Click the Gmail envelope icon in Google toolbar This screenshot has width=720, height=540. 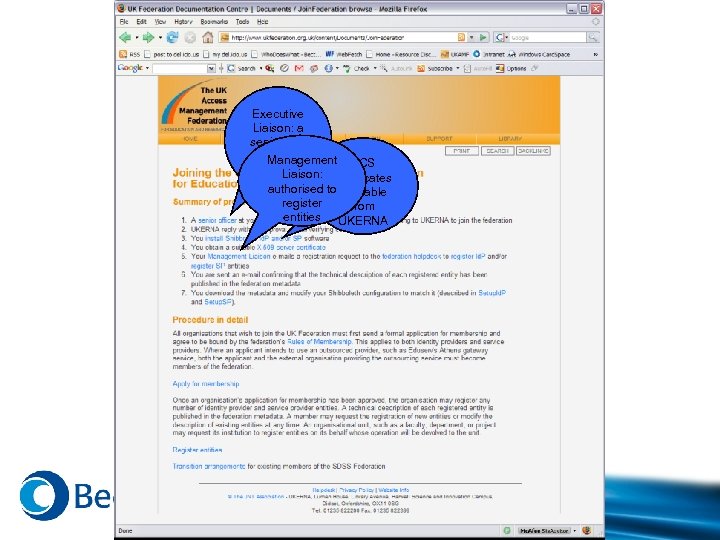tap(299, 68)
